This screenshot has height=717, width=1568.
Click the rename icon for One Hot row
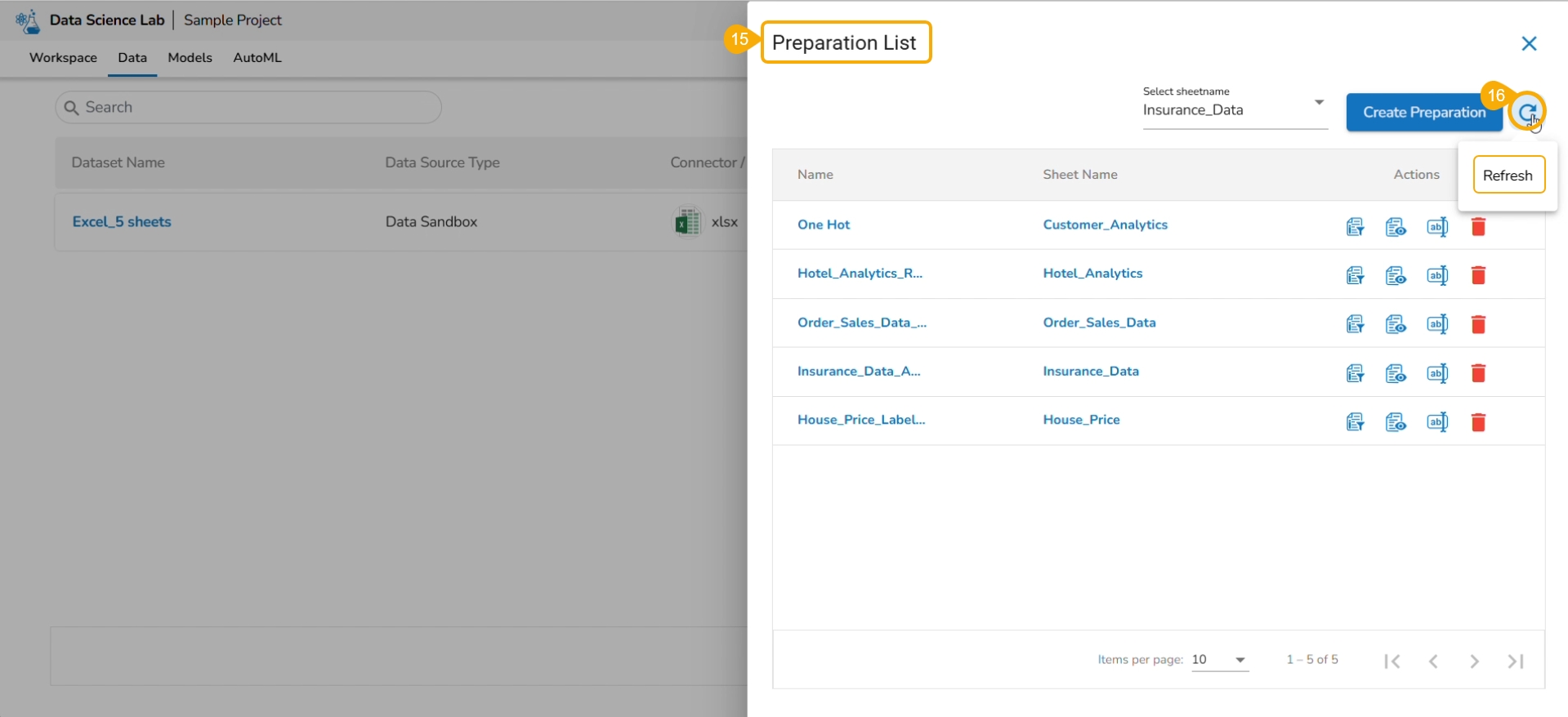(x=1437, y=227)
